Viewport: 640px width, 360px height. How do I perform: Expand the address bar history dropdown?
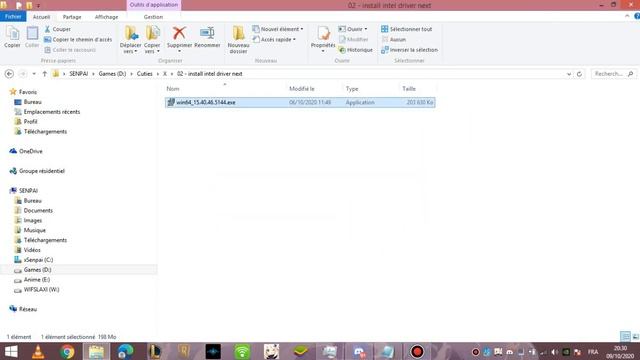pos(569,74)
